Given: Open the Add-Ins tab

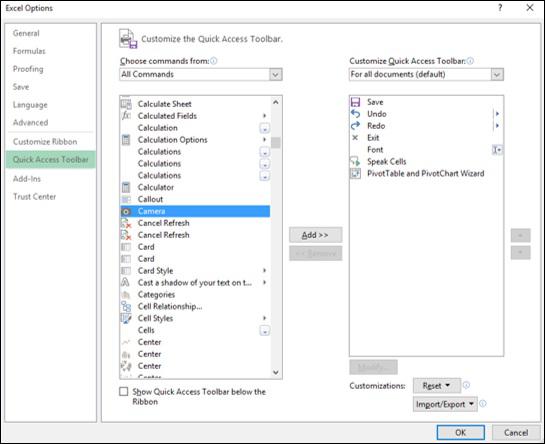Looking at the screenshot, I should coord(27,179).
